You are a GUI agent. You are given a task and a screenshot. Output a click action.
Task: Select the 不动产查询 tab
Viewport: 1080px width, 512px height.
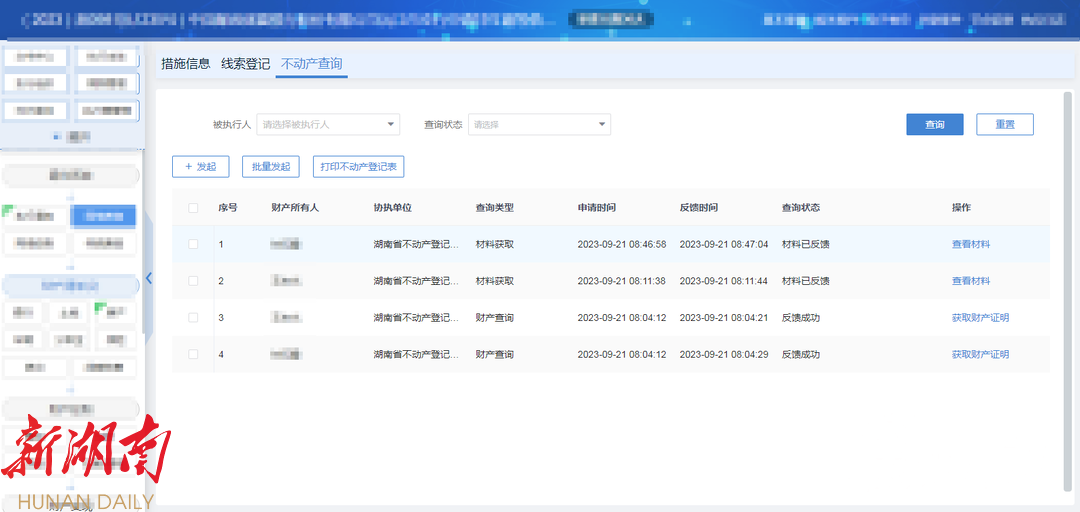pyautogui.click(x=312, y=64)
